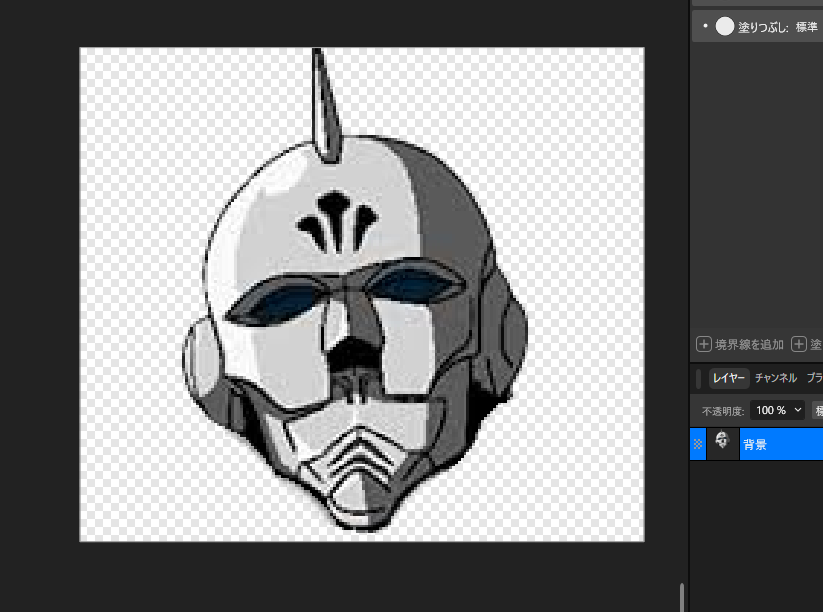Click the 境界線を追加 plus icon
The height and width of the screenshot is (612, 823).
coord(703,344)
